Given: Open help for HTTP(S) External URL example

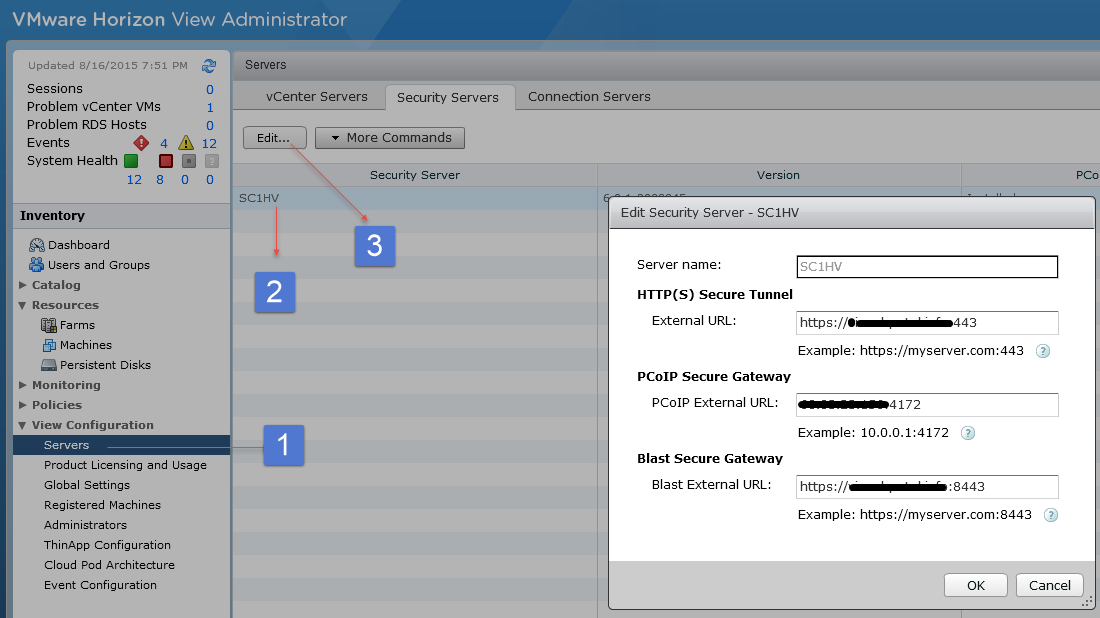Looking at the screenshot, I should click(1043, 351).
